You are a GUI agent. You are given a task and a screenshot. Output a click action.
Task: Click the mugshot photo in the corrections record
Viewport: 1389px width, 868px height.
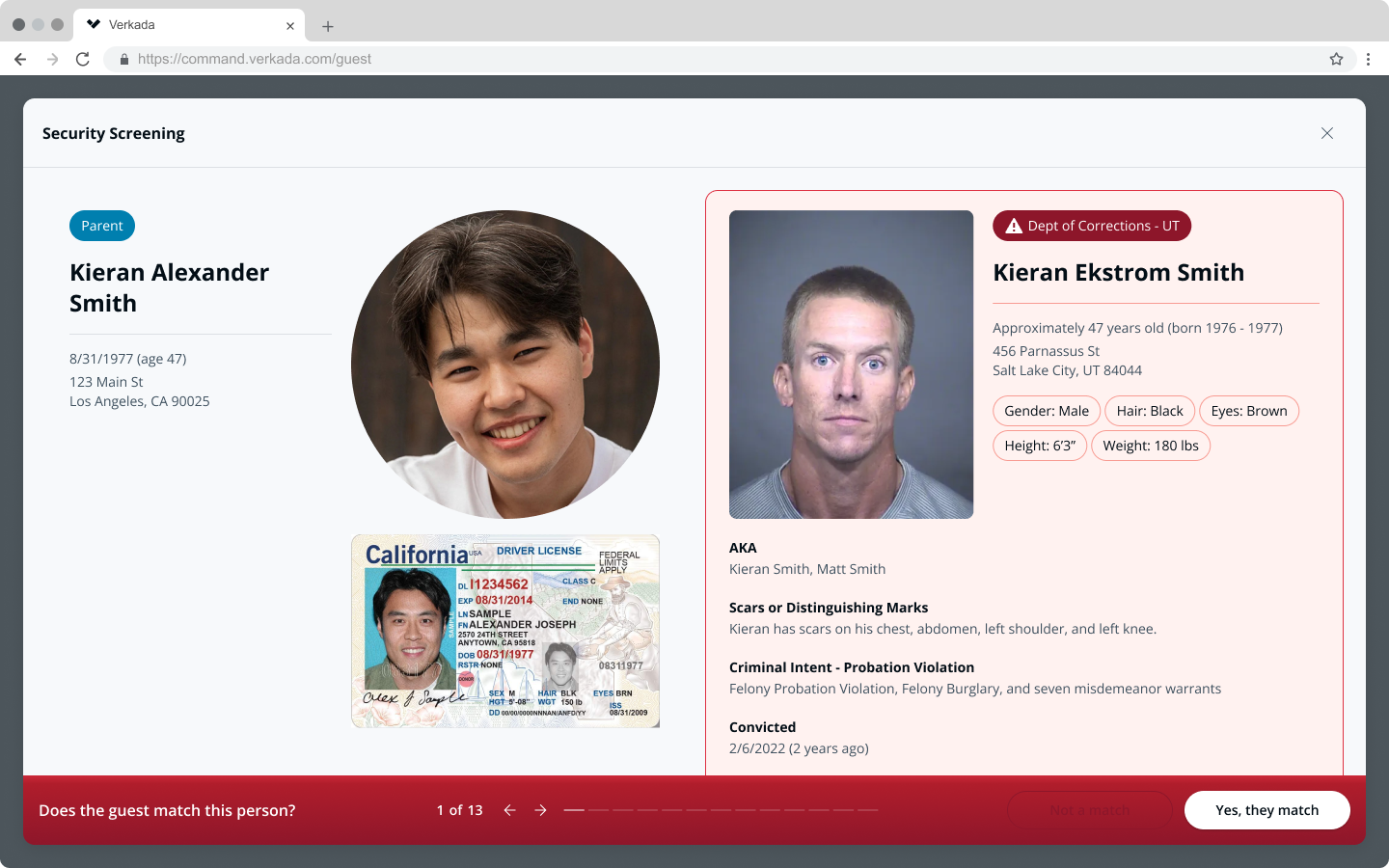click(851, 365)
